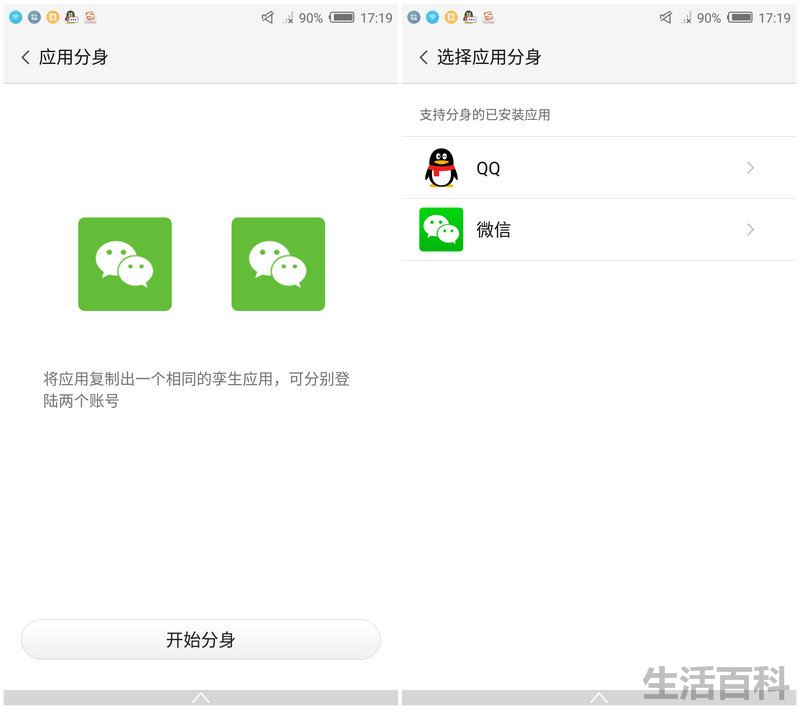Tap the 微信 green icon in list
Screen dimensions: 800x709
441,230
